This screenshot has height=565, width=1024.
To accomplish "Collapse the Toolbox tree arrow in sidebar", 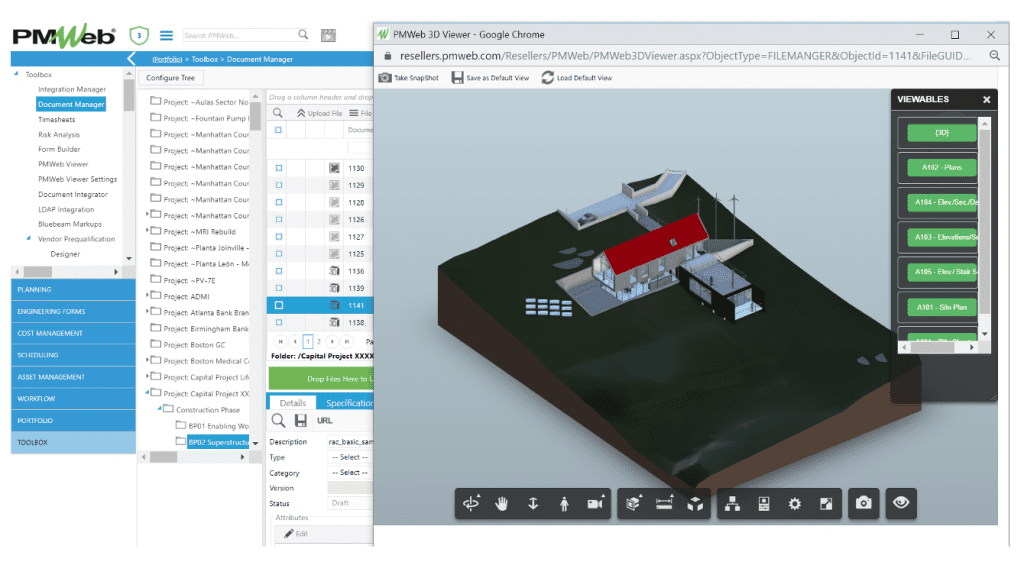I will (16, 74).
